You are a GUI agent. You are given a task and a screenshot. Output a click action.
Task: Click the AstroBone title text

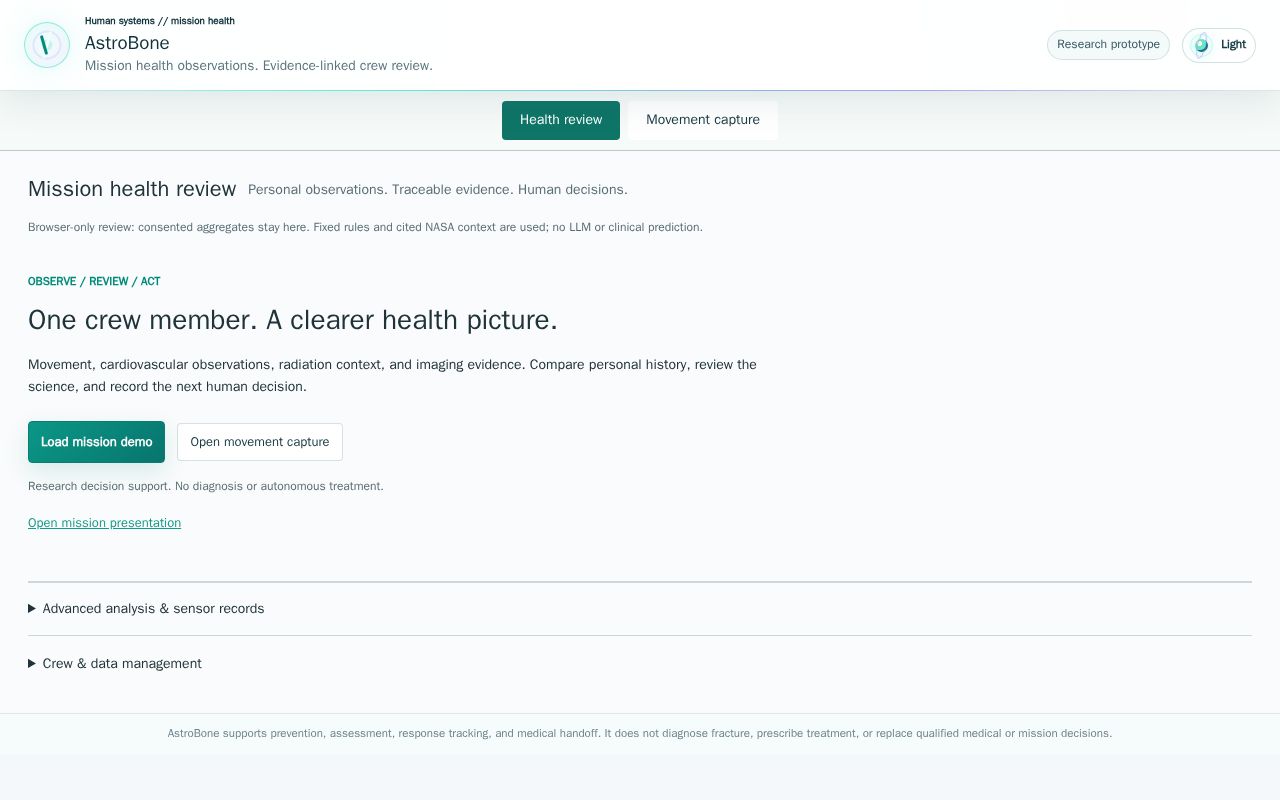[127, 43]
